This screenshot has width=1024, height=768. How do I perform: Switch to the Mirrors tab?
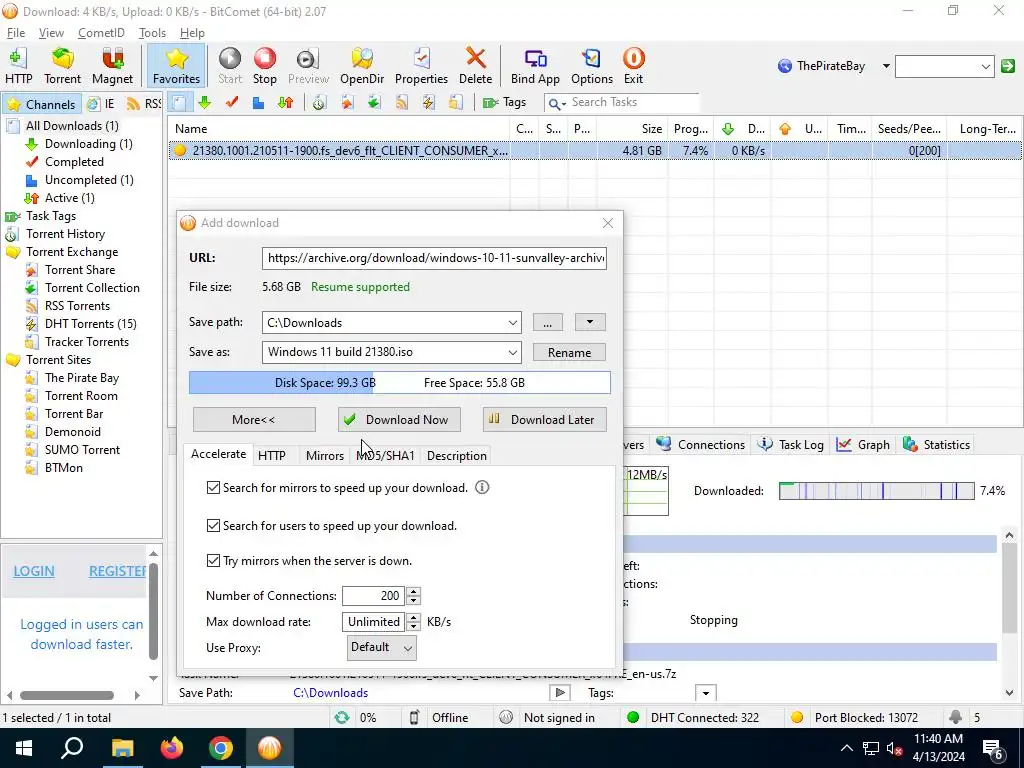pyautogui.click(x=325, y=456)
